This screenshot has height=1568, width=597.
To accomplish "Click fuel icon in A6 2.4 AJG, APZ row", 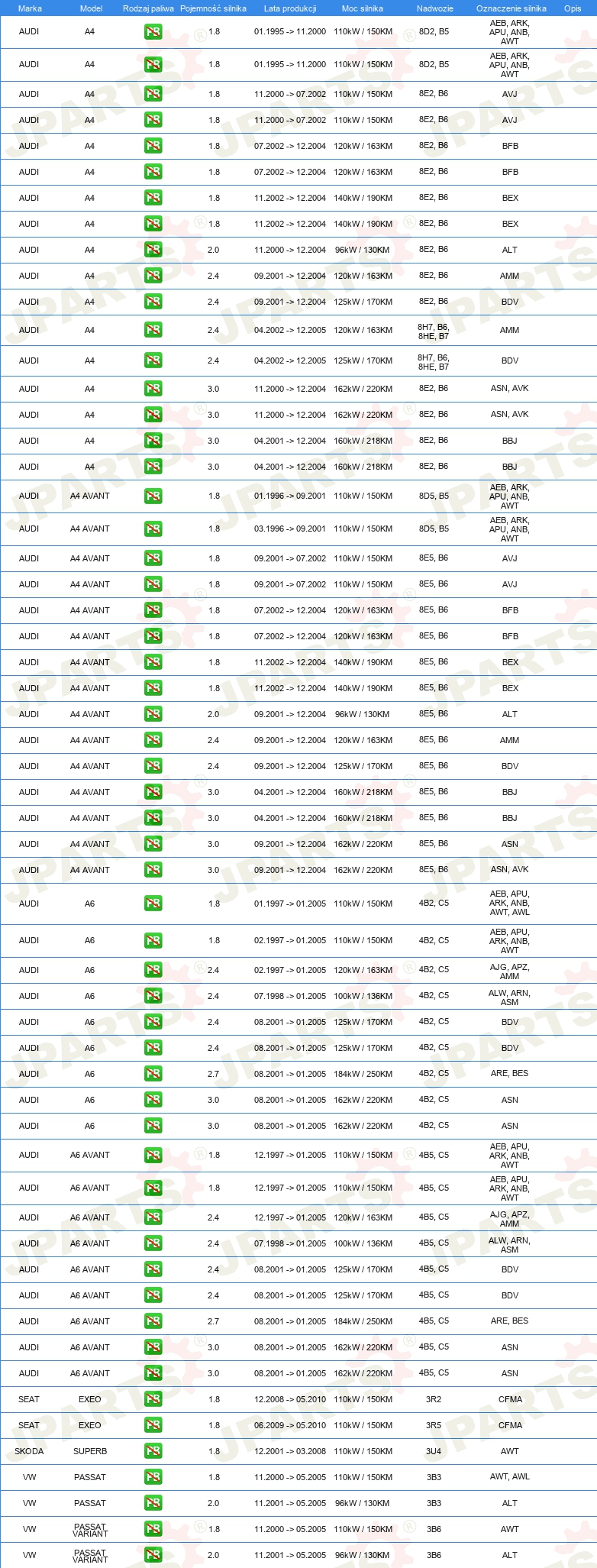I will 153,970.
